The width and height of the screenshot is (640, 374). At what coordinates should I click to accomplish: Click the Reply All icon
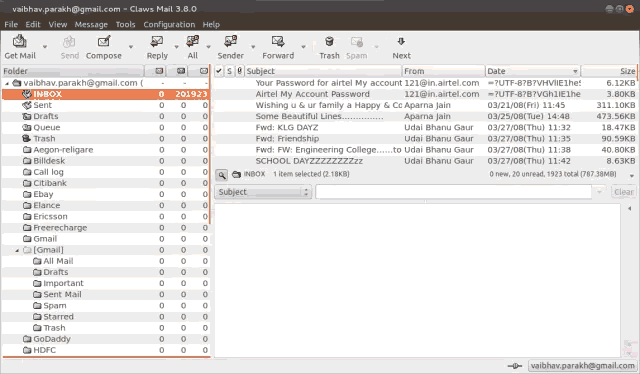(x=192, y=42)
